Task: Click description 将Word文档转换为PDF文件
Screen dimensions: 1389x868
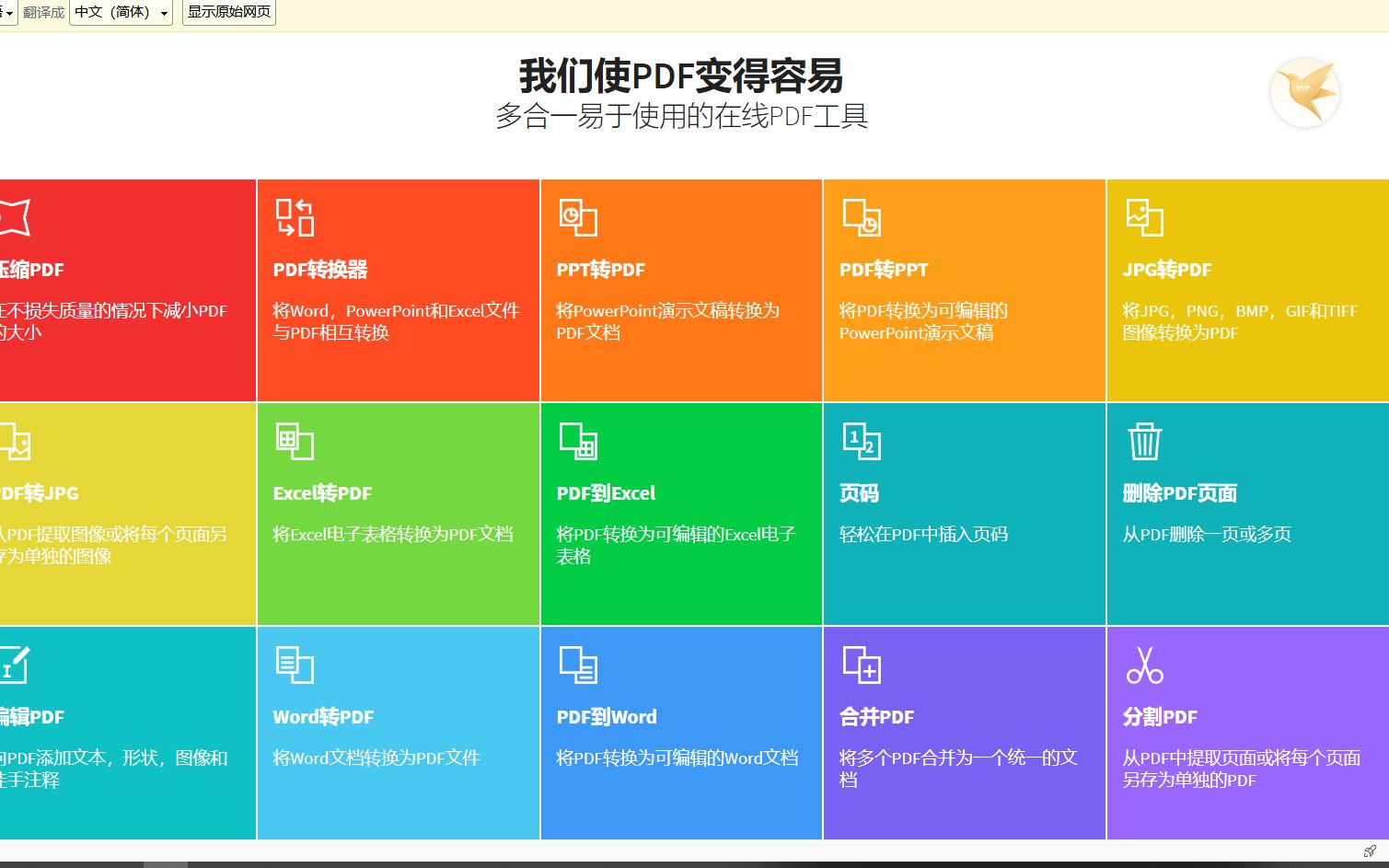Action: [x=376, y=758]
